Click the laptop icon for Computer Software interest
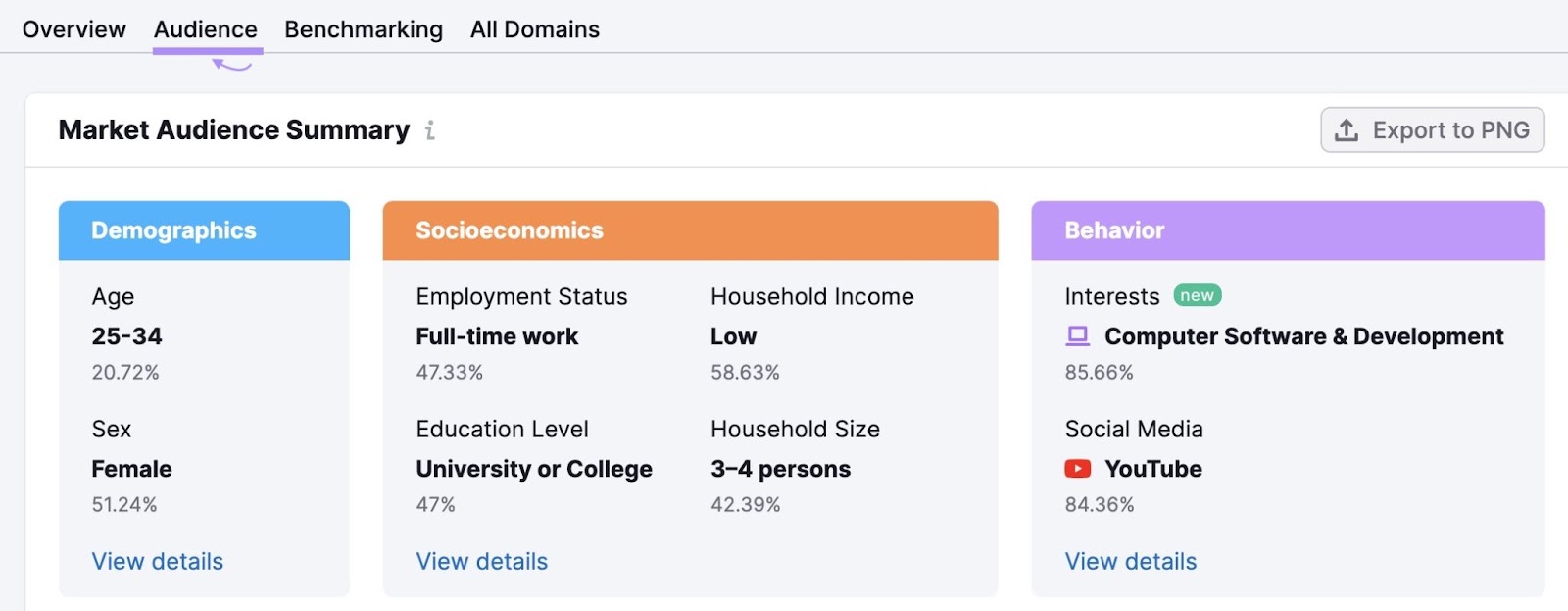This screenshot has height=611, width=1568. pyautogui.click(x=1077, y=336)
